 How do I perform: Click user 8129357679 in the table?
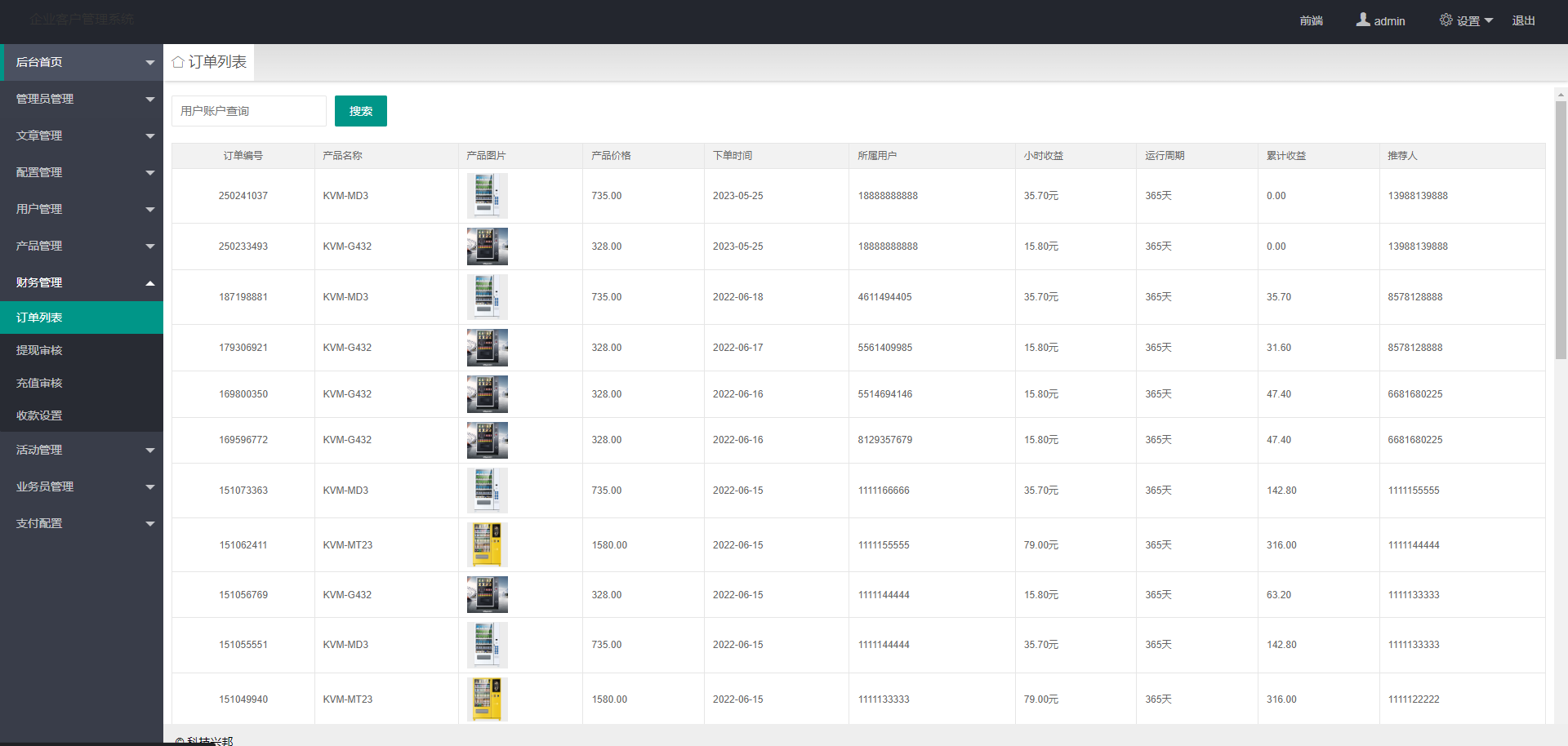[x=885, y=440]
